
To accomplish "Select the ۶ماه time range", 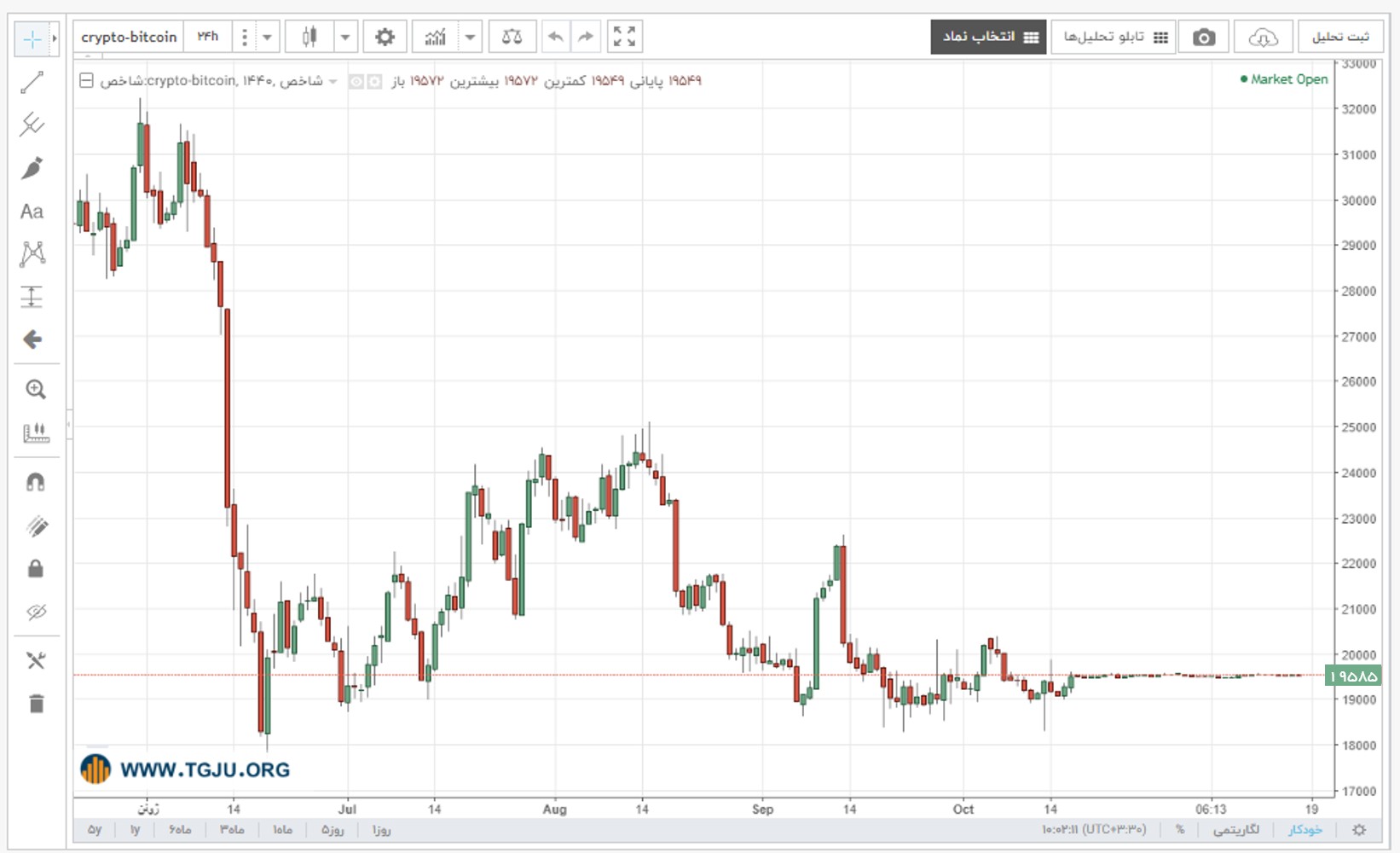I will pos(180,829).
